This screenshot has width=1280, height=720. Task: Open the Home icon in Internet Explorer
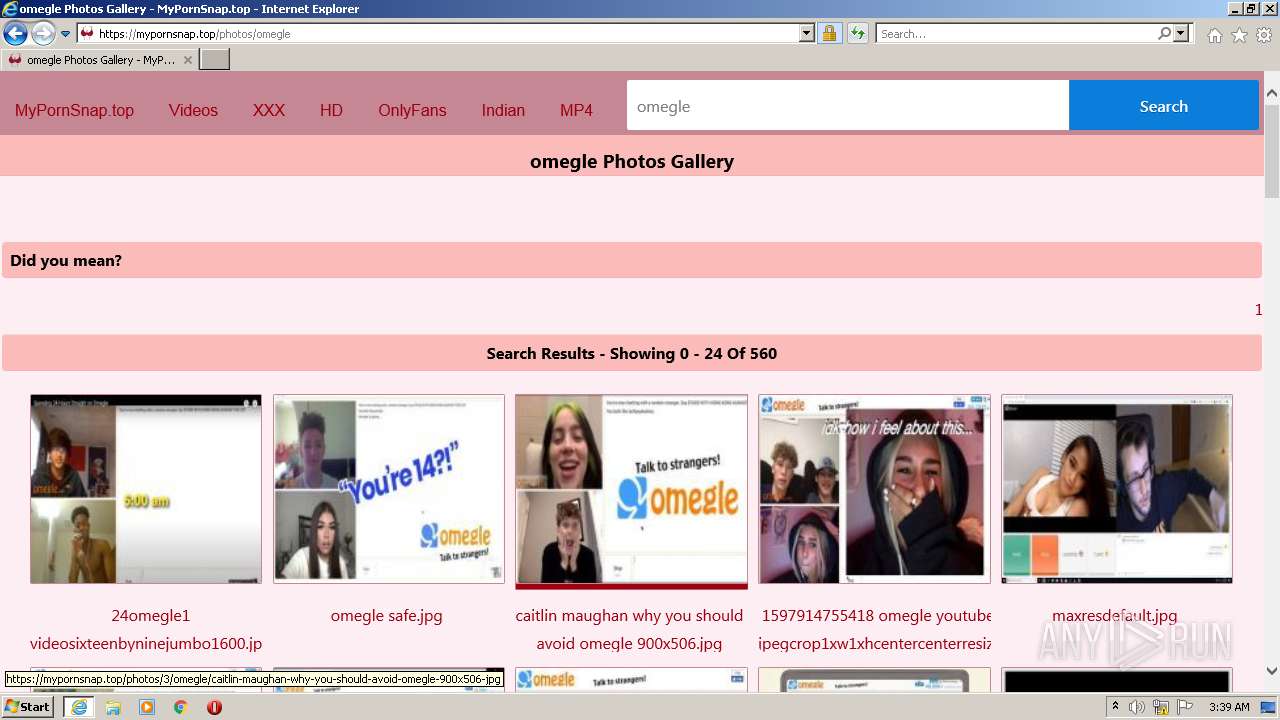point(1214,35)
